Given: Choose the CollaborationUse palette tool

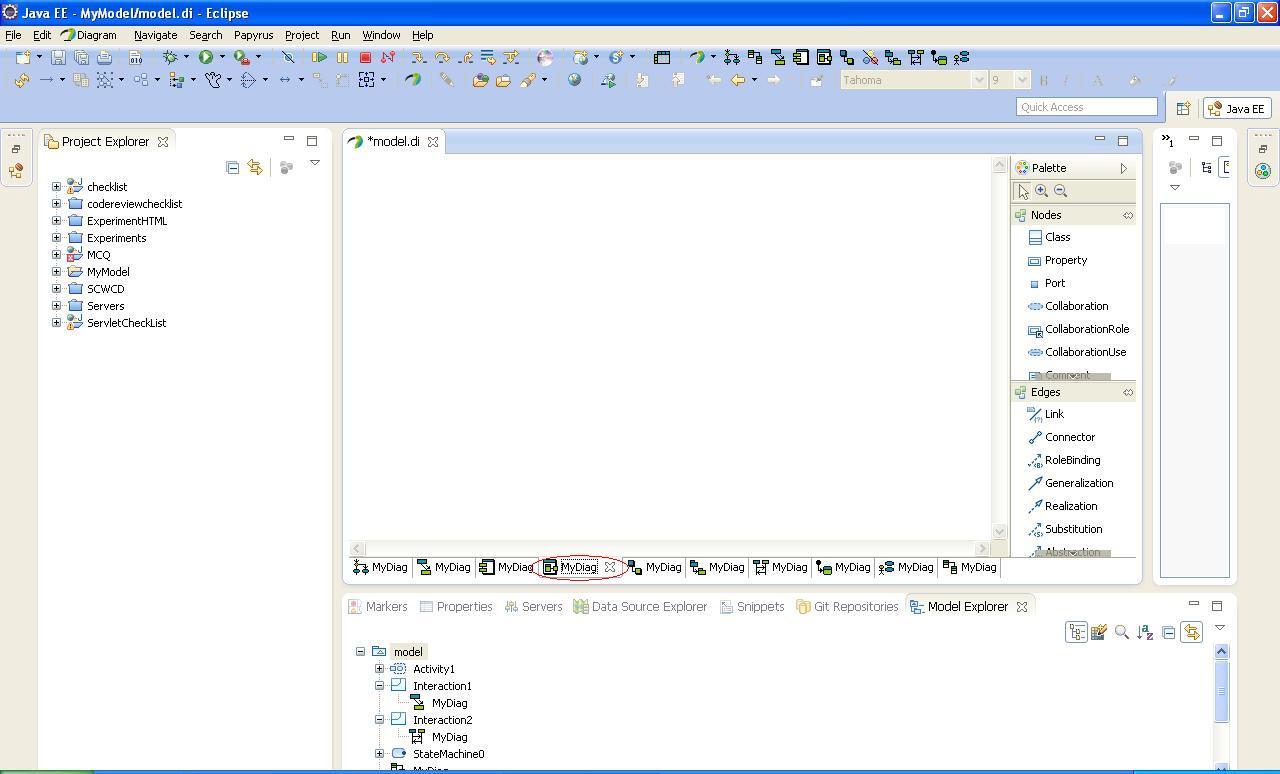Looking at the screenshot, I should coord(1076,352).
